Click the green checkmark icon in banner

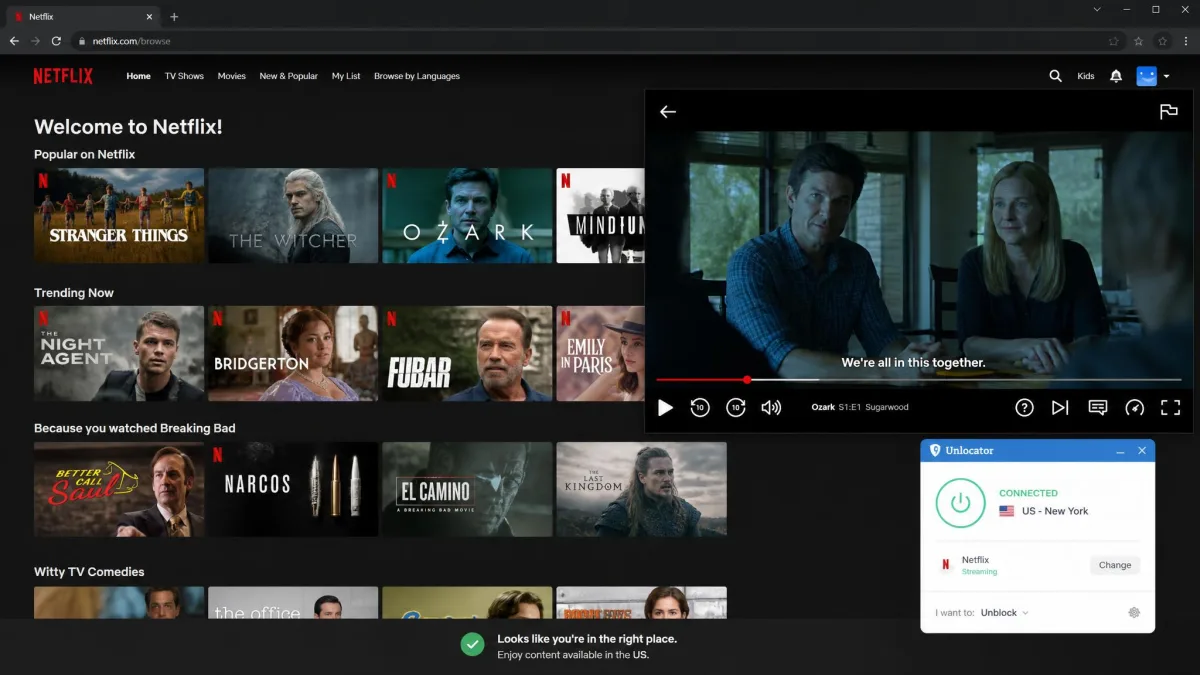473,645
